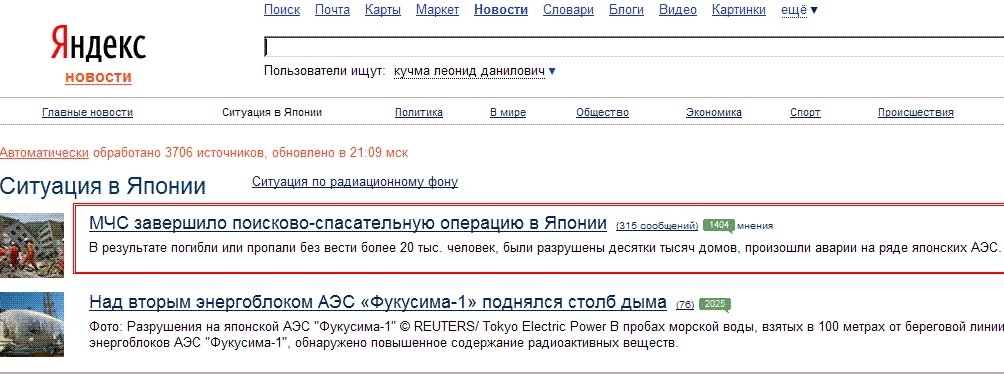The image size is (1004, 374).
Task: Open the green 2025 opinions badge
Action: click(x=715, y=304)
